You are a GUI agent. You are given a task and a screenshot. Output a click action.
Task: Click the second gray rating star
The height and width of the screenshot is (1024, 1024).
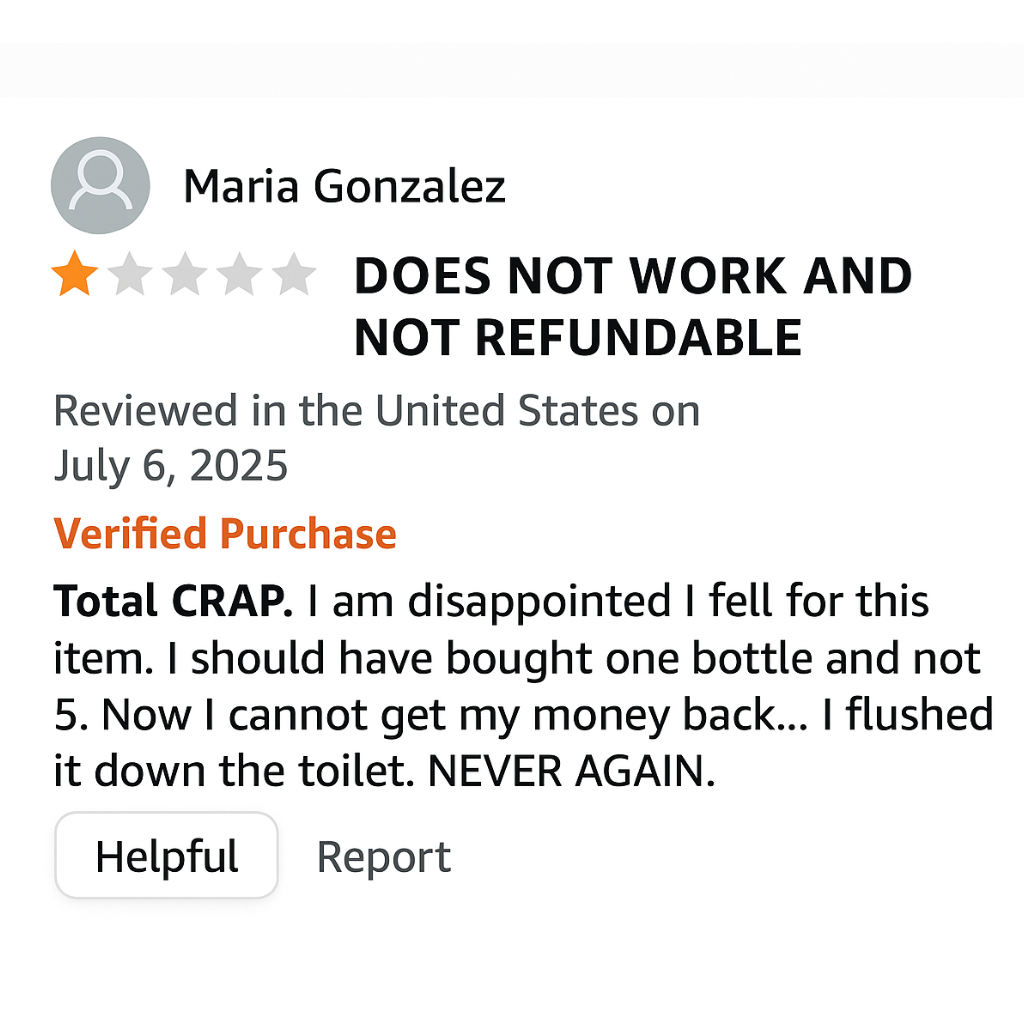129,275
